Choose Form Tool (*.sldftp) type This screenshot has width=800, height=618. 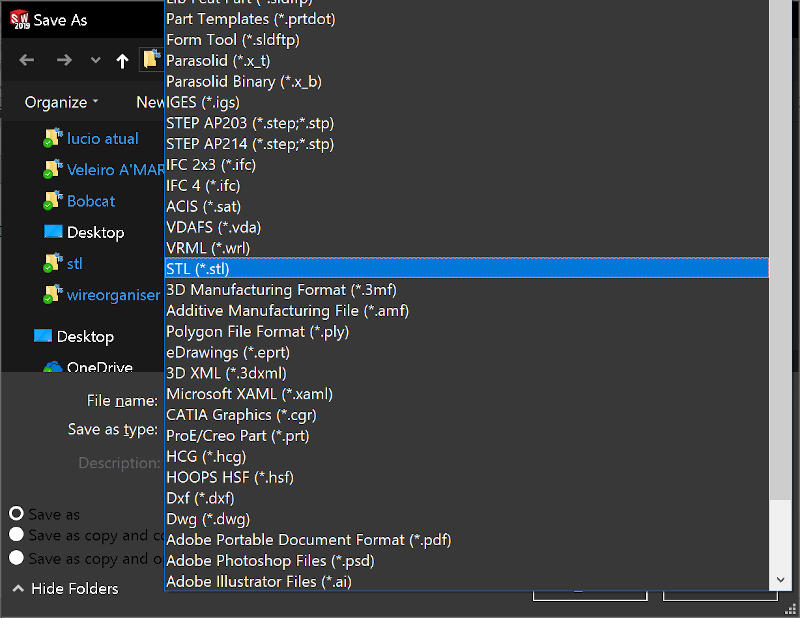tap(466, 40)
